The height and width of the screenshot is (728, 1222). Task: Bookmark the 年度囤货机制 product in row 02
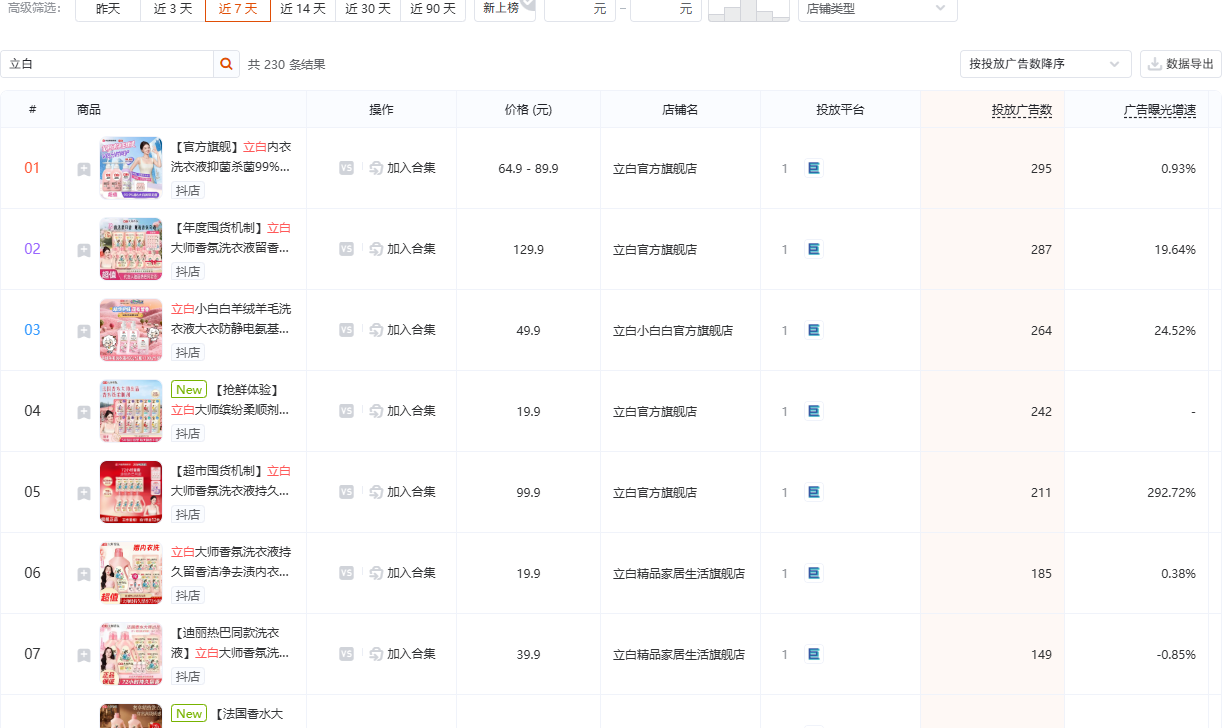84,250
